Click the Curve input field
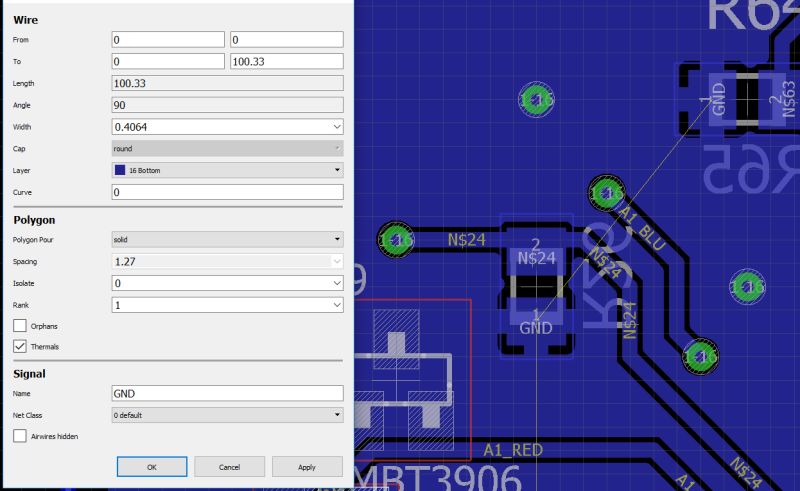This screenshot has height=491, width=800. click(x=228, y=192)
